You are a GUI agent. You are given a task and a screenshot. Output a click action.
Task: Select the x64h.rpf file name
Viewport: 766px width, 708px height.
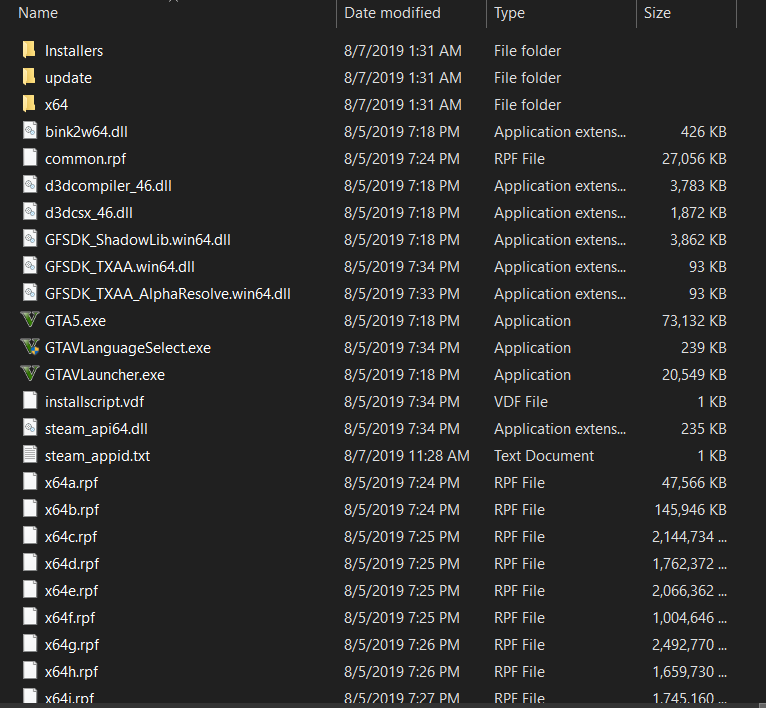tap(71, 672)
